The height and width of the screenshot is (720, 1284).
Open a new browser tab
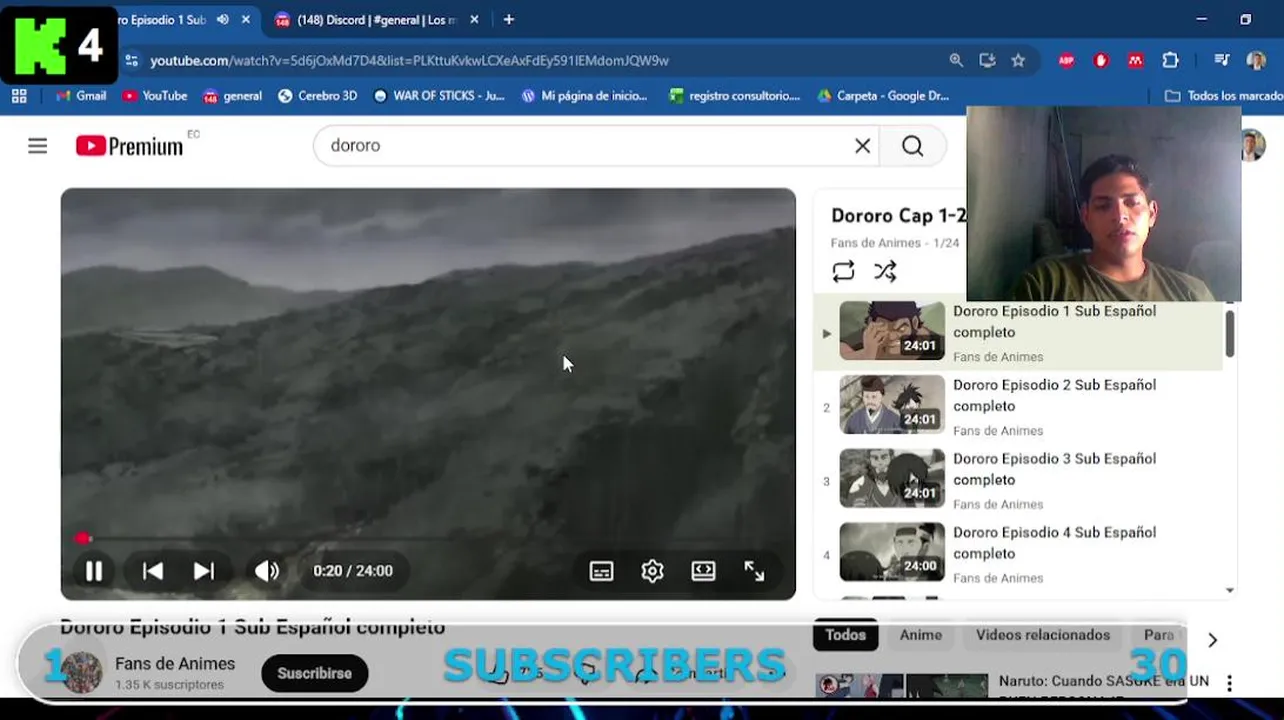[509, 20]
